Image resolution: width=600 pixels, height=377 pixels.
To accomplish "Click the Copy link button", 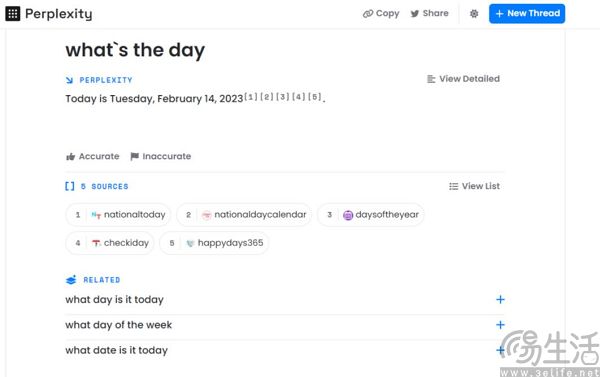I will [x=381, y=13].
